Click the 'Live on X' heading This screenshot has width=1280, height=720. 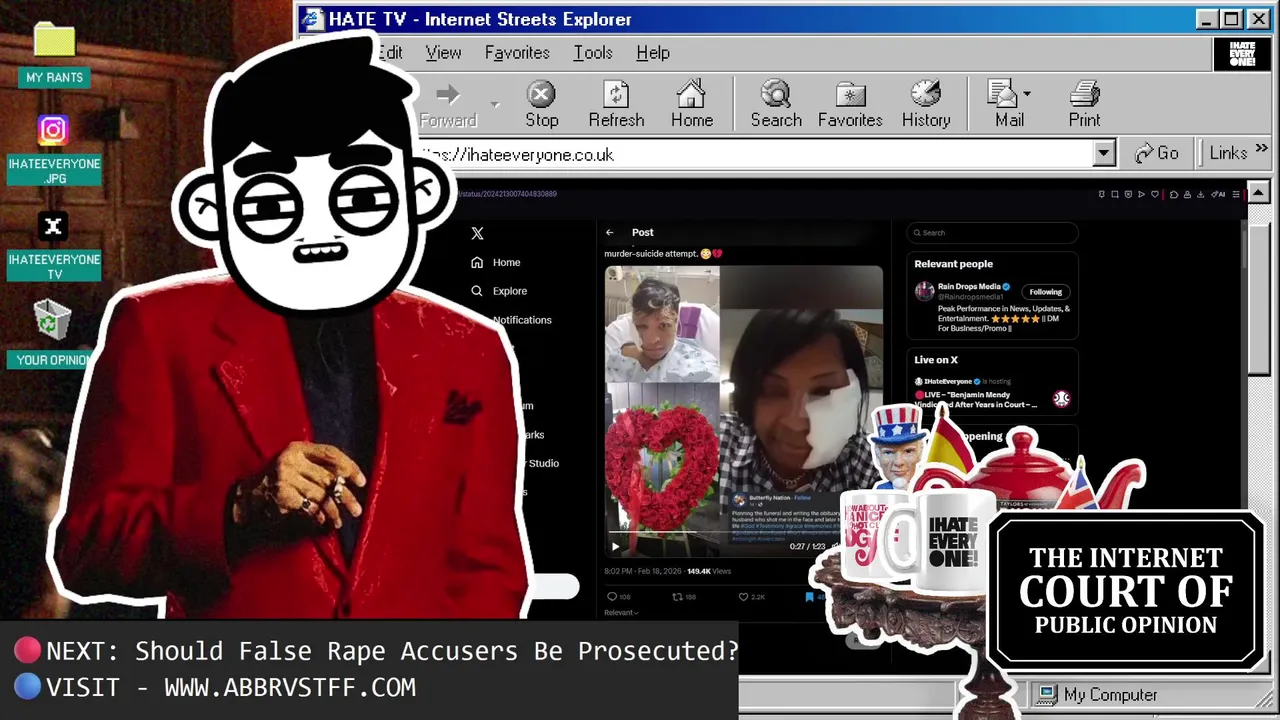(x=936, y=360)
